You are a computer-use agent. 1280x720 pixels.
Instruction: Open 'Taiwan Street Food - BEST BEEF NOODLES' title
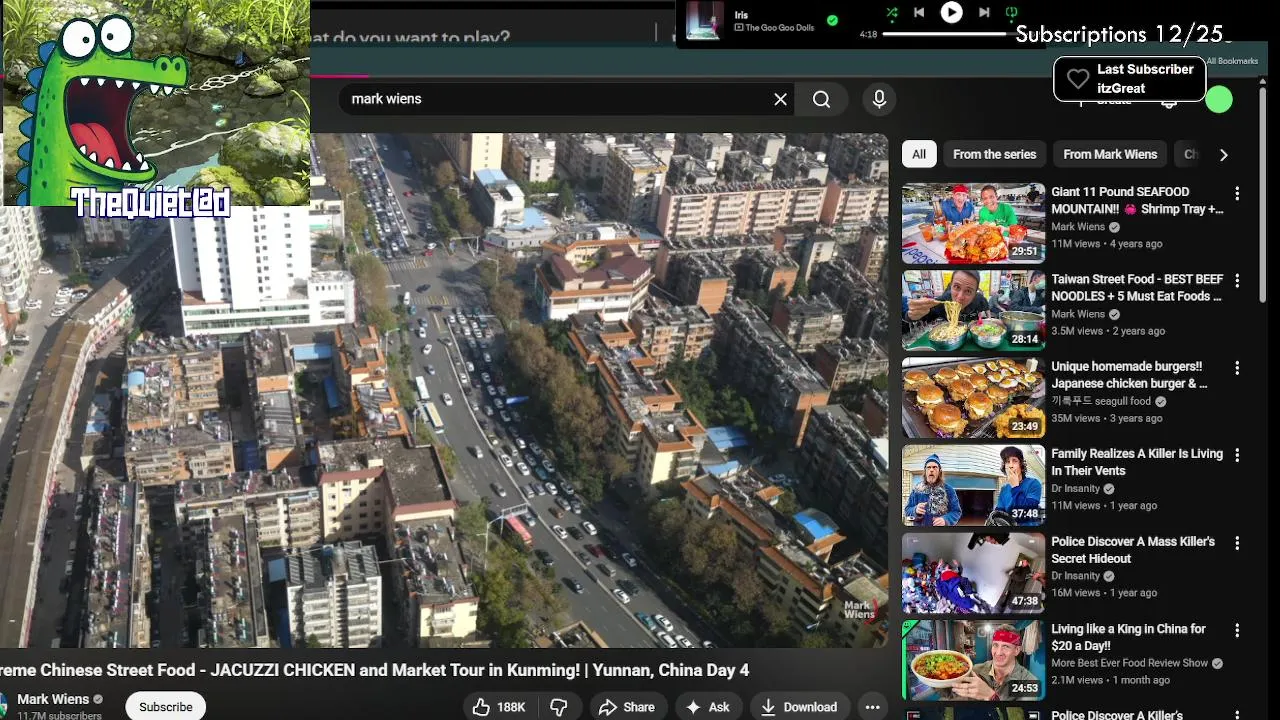click(1137, 288)
